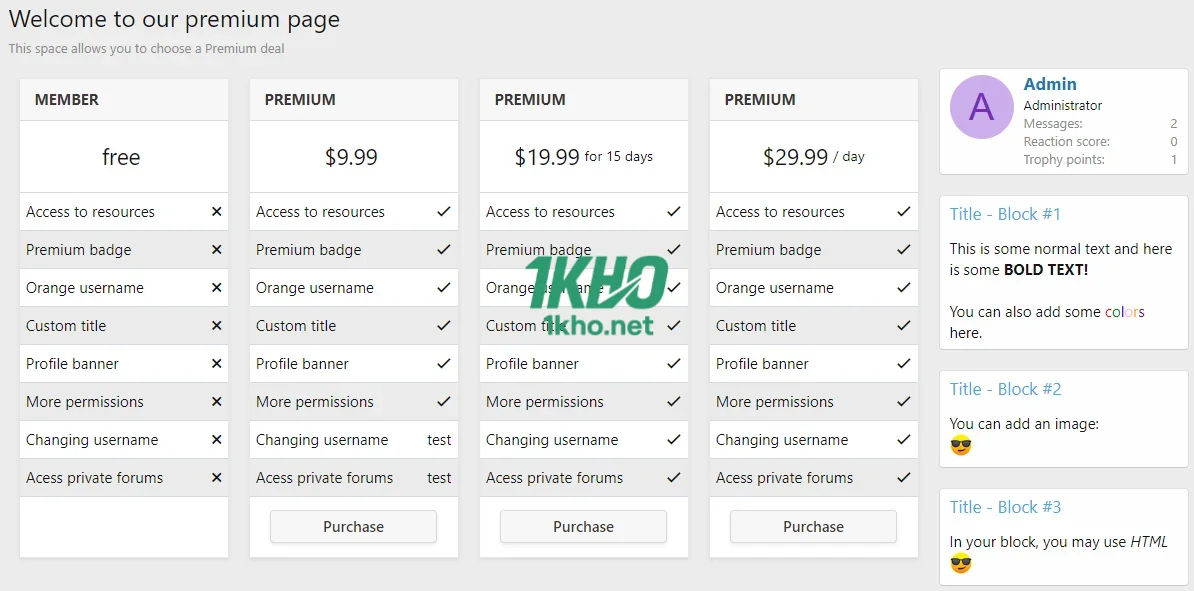Open the Title - Block #2 link
Screen dimensions: 1194x591
point(1004,389)
